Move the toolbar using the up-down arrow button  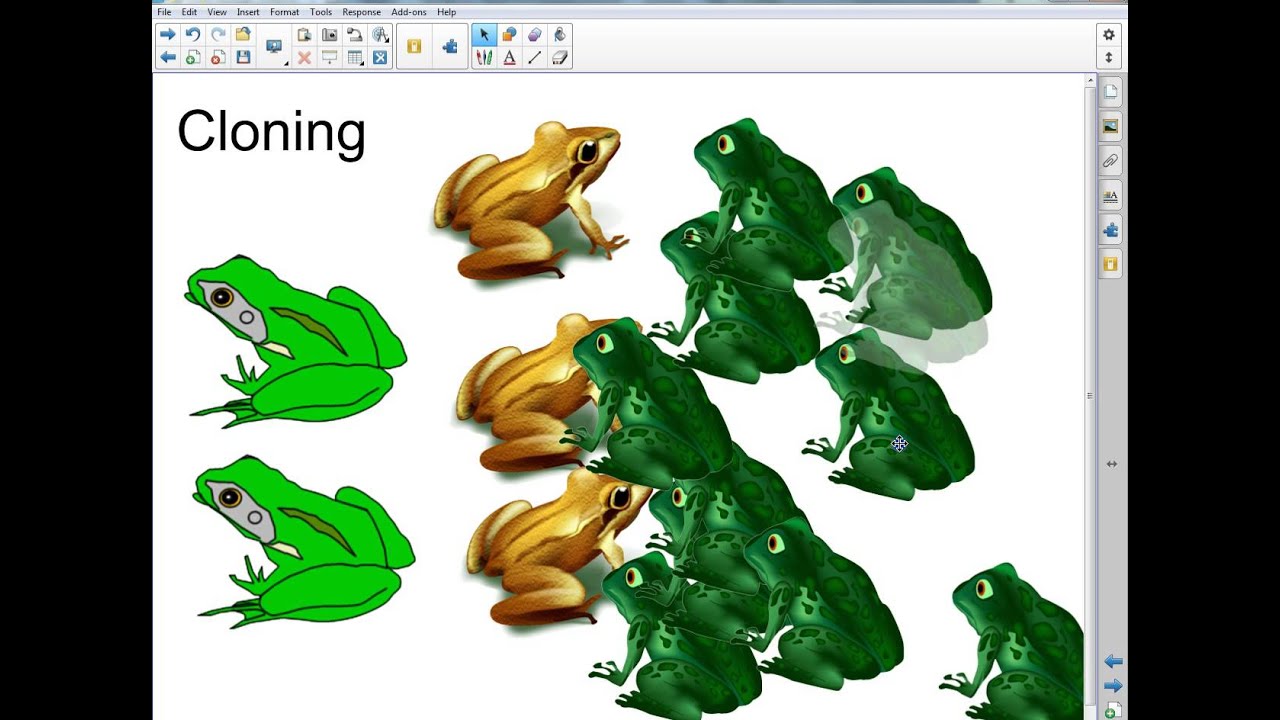click(1108, 58)
